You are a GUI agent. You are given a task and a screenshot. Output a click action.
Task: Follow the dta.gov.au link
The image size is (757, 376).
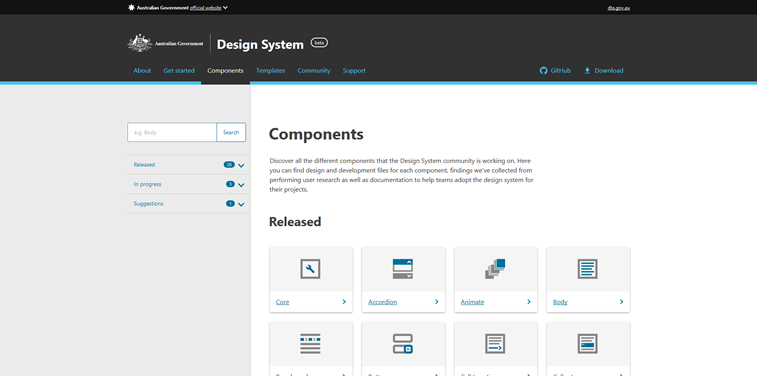[619, 8]
